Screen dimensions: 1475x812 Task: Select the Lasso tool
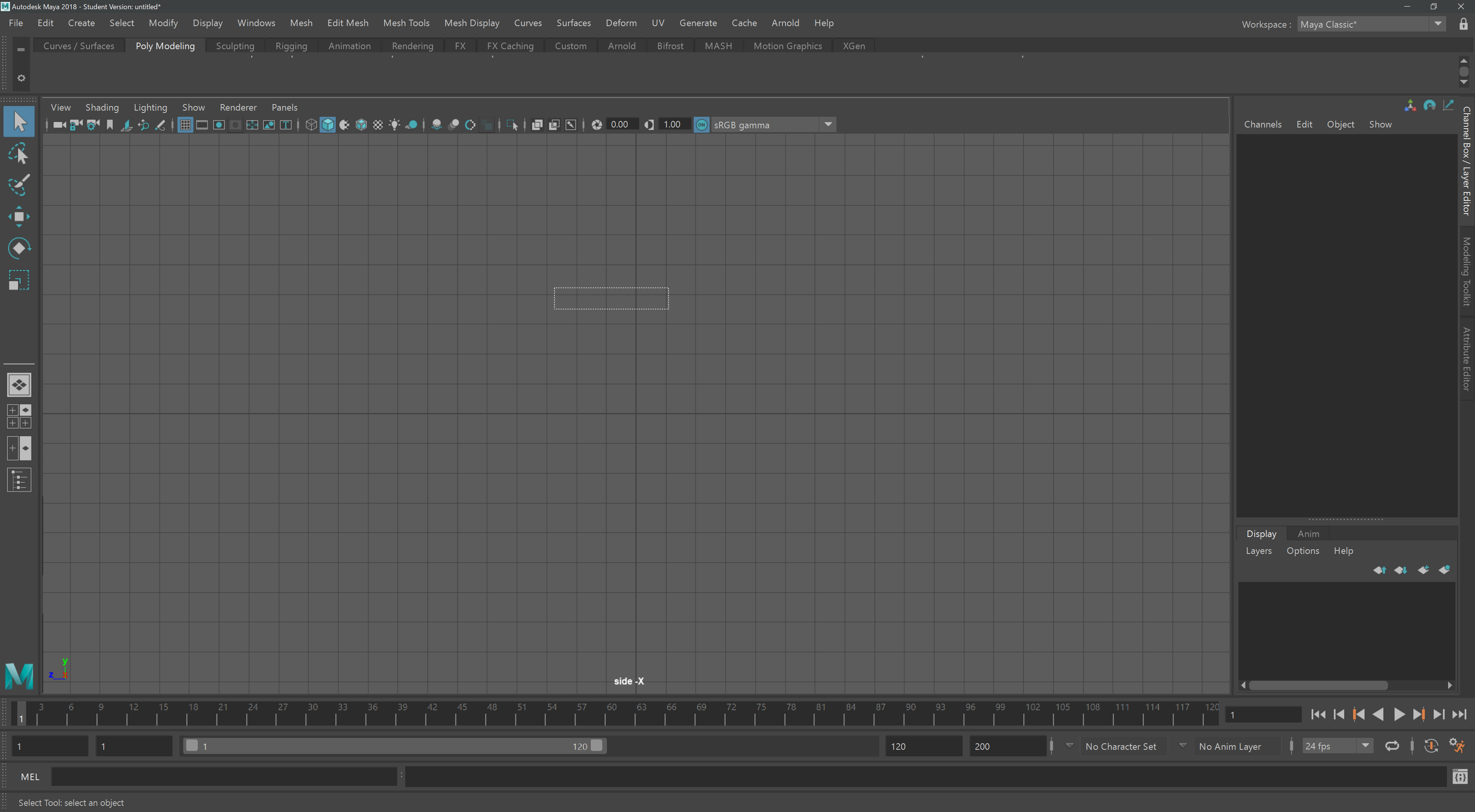pyautogui.click(x=19, y=153)
